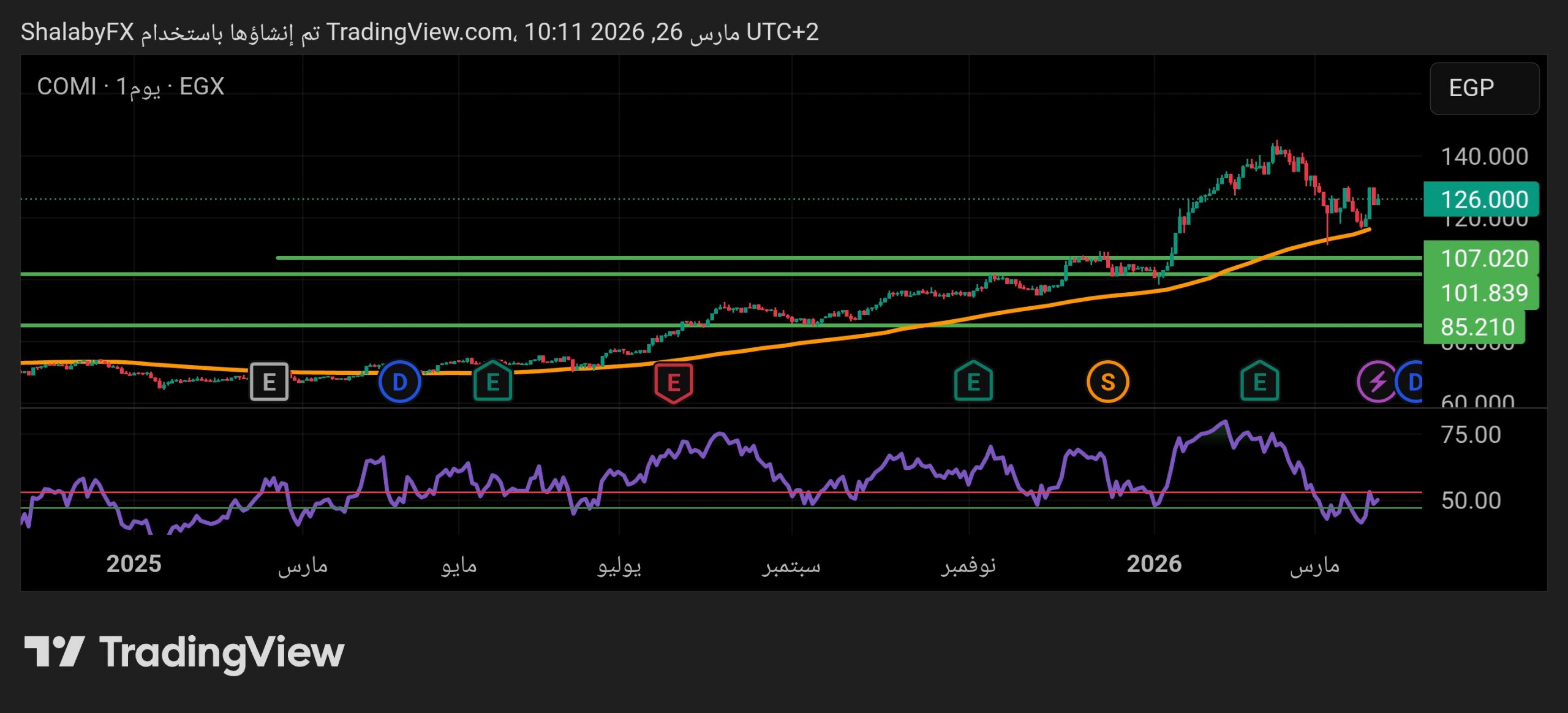Click the green E marker near November
Image resolution: width=1568 pixels, height=713 pixels.
pyautogui.click(x=973, y=382)
